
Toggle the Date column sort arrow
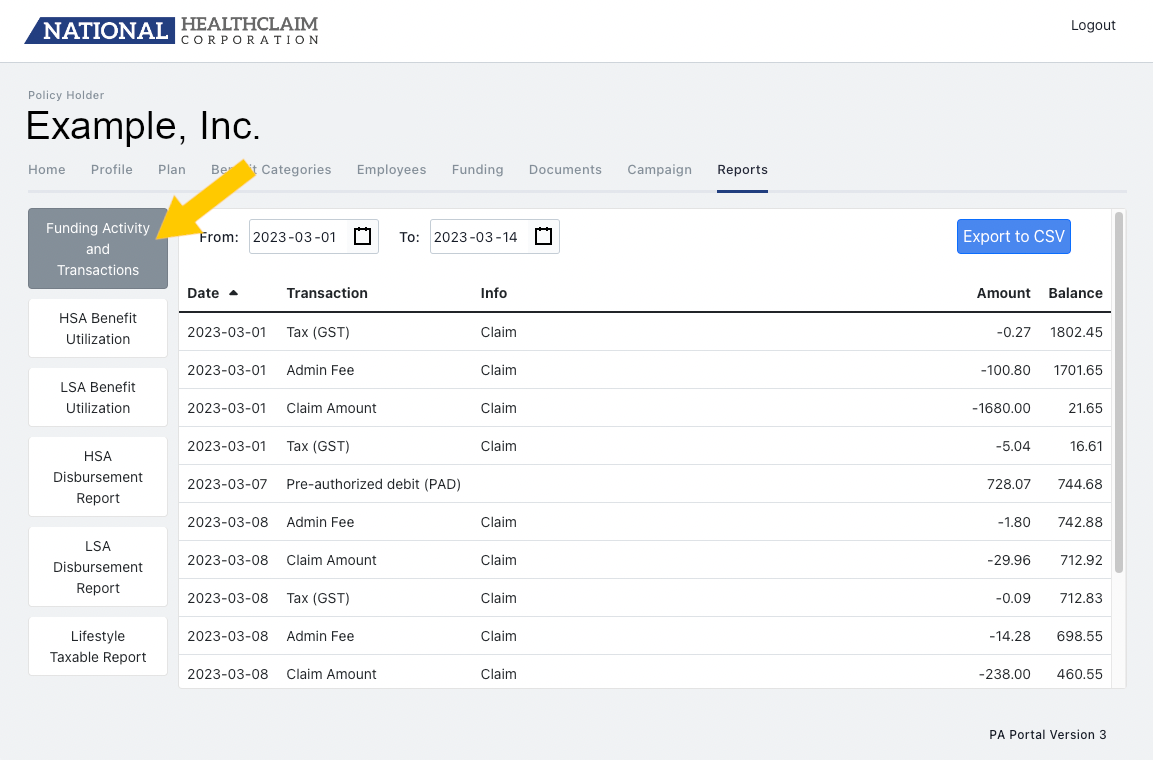click(x=233, y=293)
